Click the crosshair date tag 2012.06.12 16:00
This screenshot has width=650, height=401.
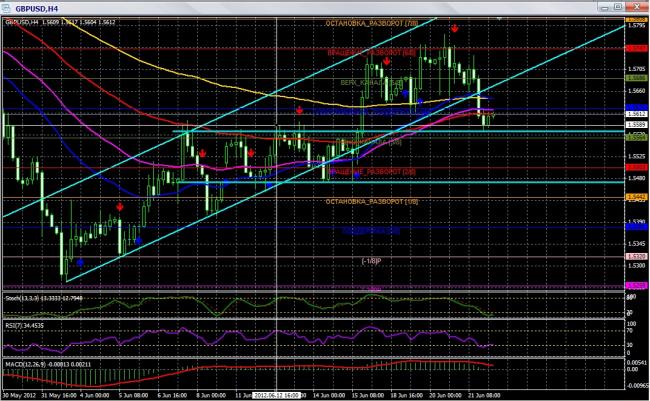click(276, 395)
